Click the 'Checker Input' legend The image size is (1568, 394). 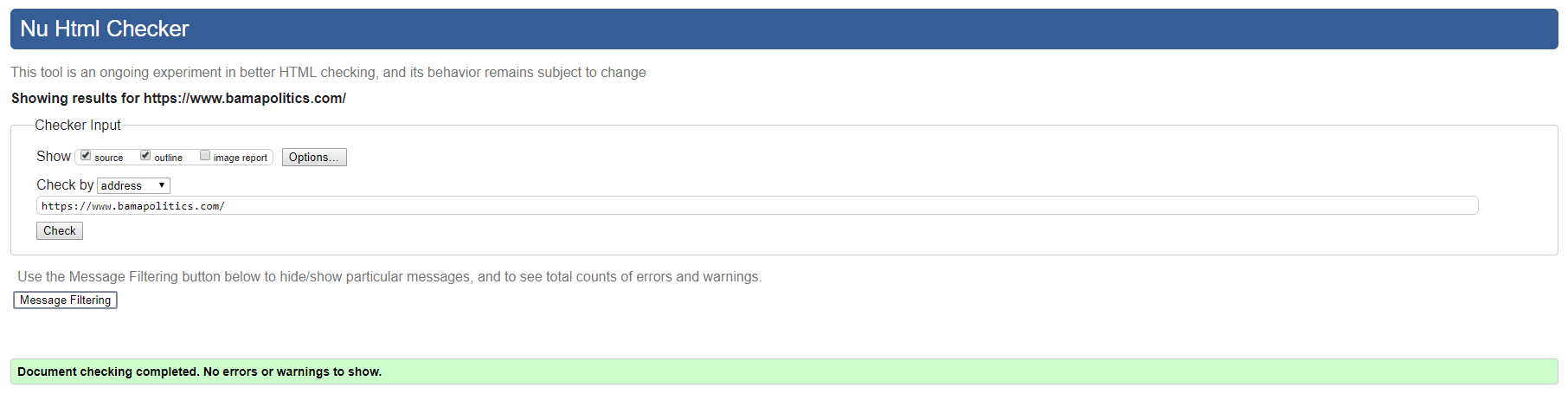click(x=78, y=125)
